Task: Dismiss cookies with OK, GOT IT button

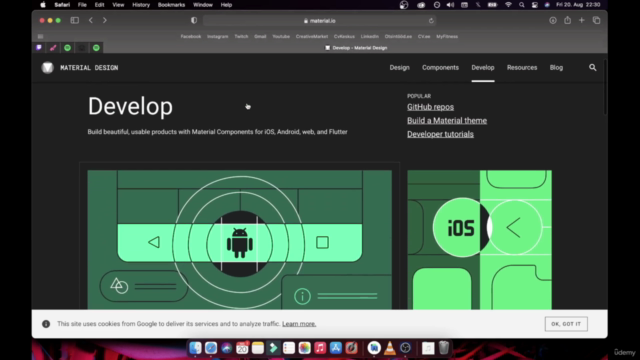Action: (566, 324)
